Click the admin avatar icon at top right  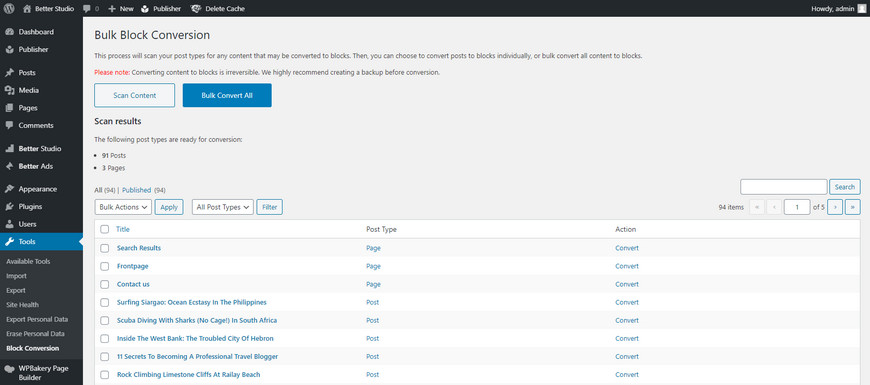tap(861, 8)
